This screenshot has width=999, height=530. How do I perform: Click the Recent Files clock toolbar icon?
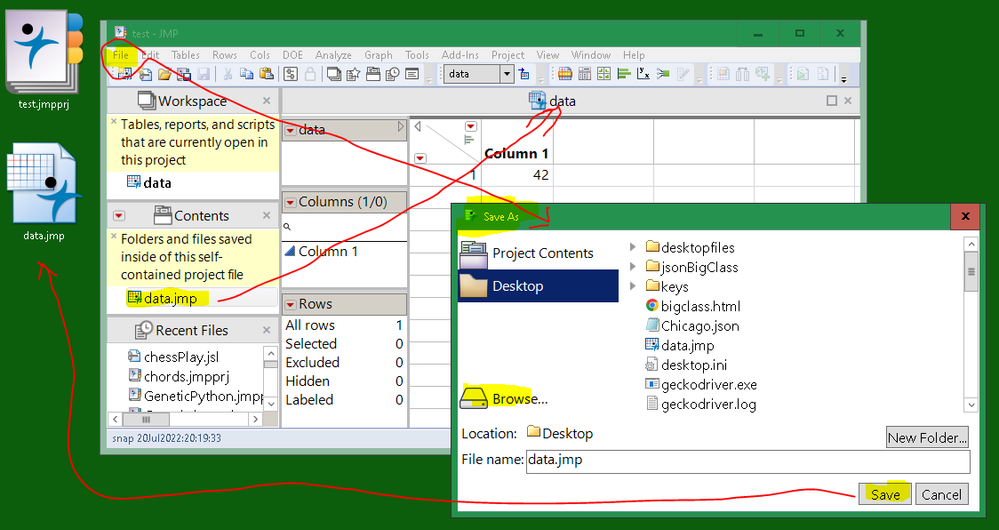pos(392,75)
